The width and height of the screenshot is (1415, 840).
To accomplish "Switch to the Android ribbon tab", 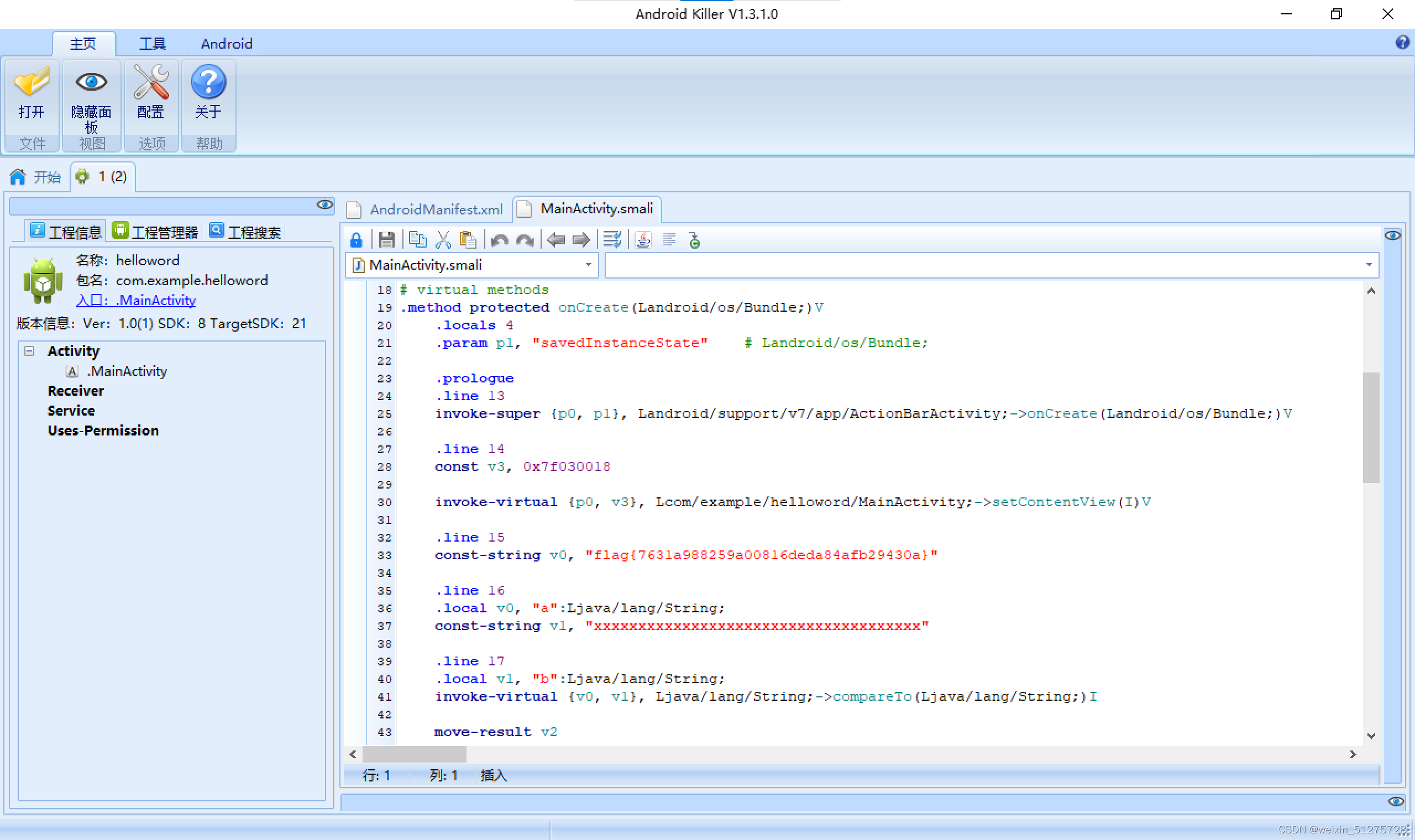I will 227,44.
